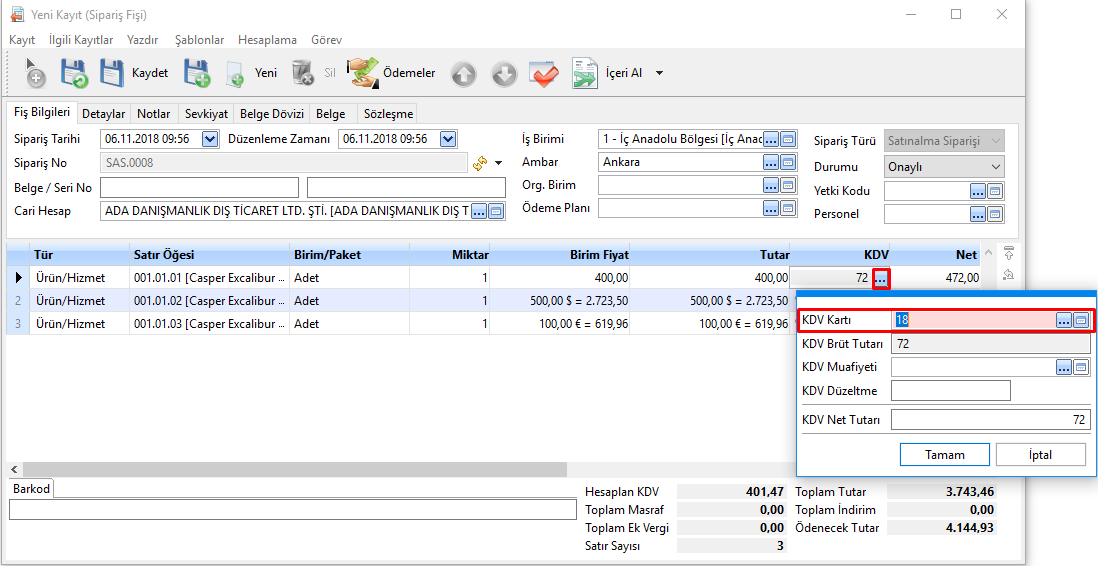Image resolution: width=1098 pixels, height=566 pixels.
Task: Click the Kaydet save button
Action: click(x=133, y=73)
